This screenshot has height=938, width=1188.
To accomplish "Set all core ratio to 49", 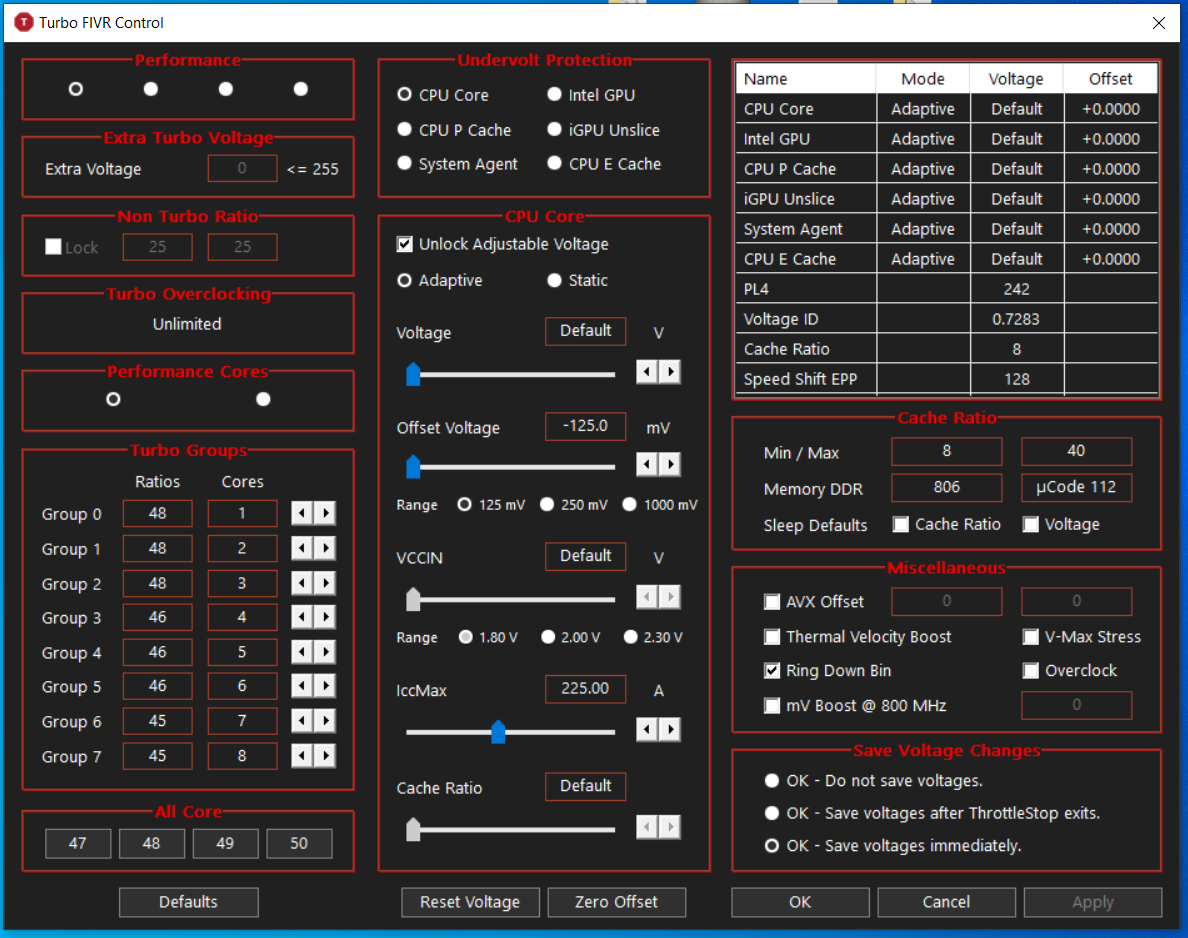I will (x=225, y=843).
